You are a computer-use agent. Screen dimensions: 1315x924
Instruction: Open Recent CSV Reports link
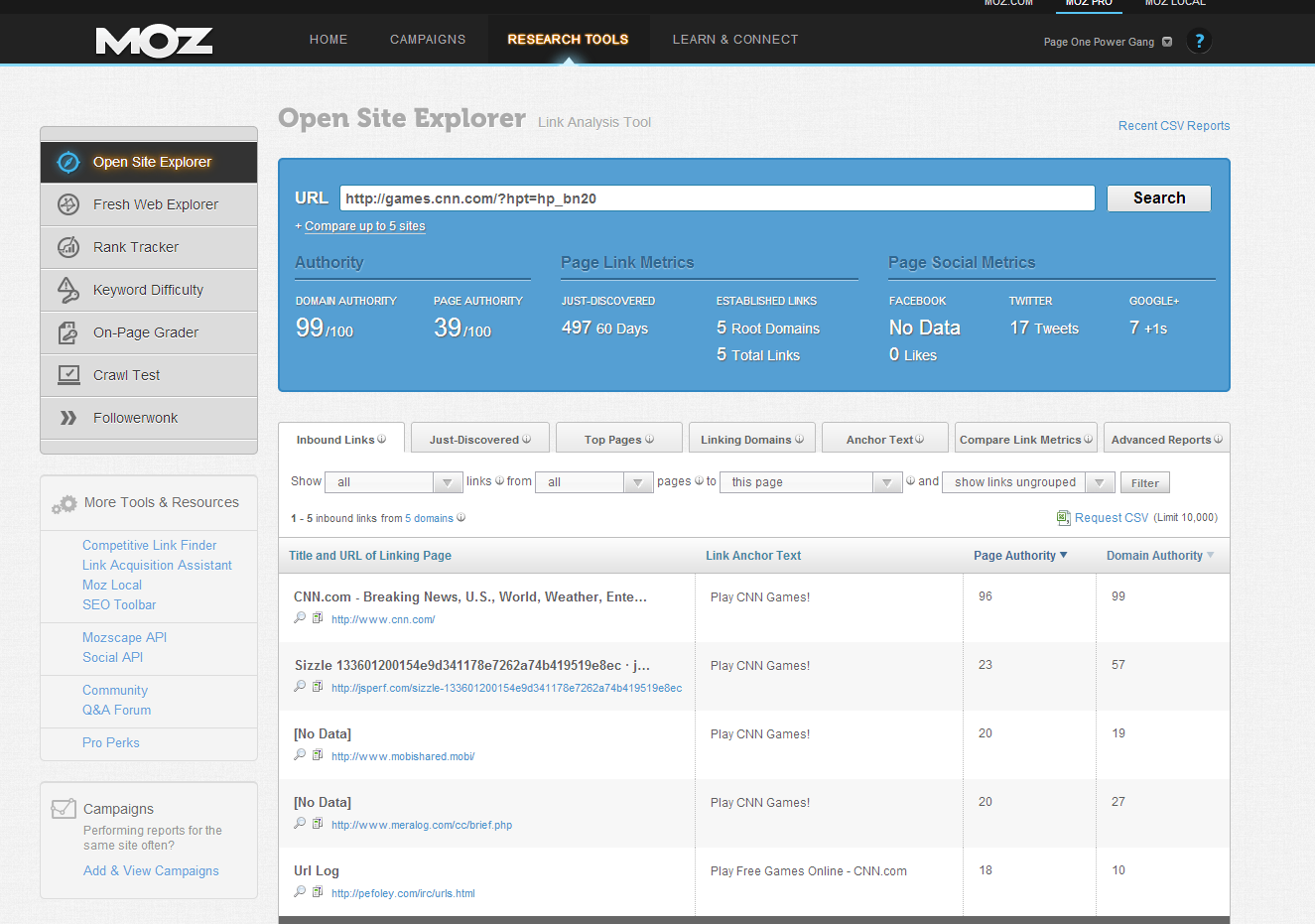[x=1174, y=126]
